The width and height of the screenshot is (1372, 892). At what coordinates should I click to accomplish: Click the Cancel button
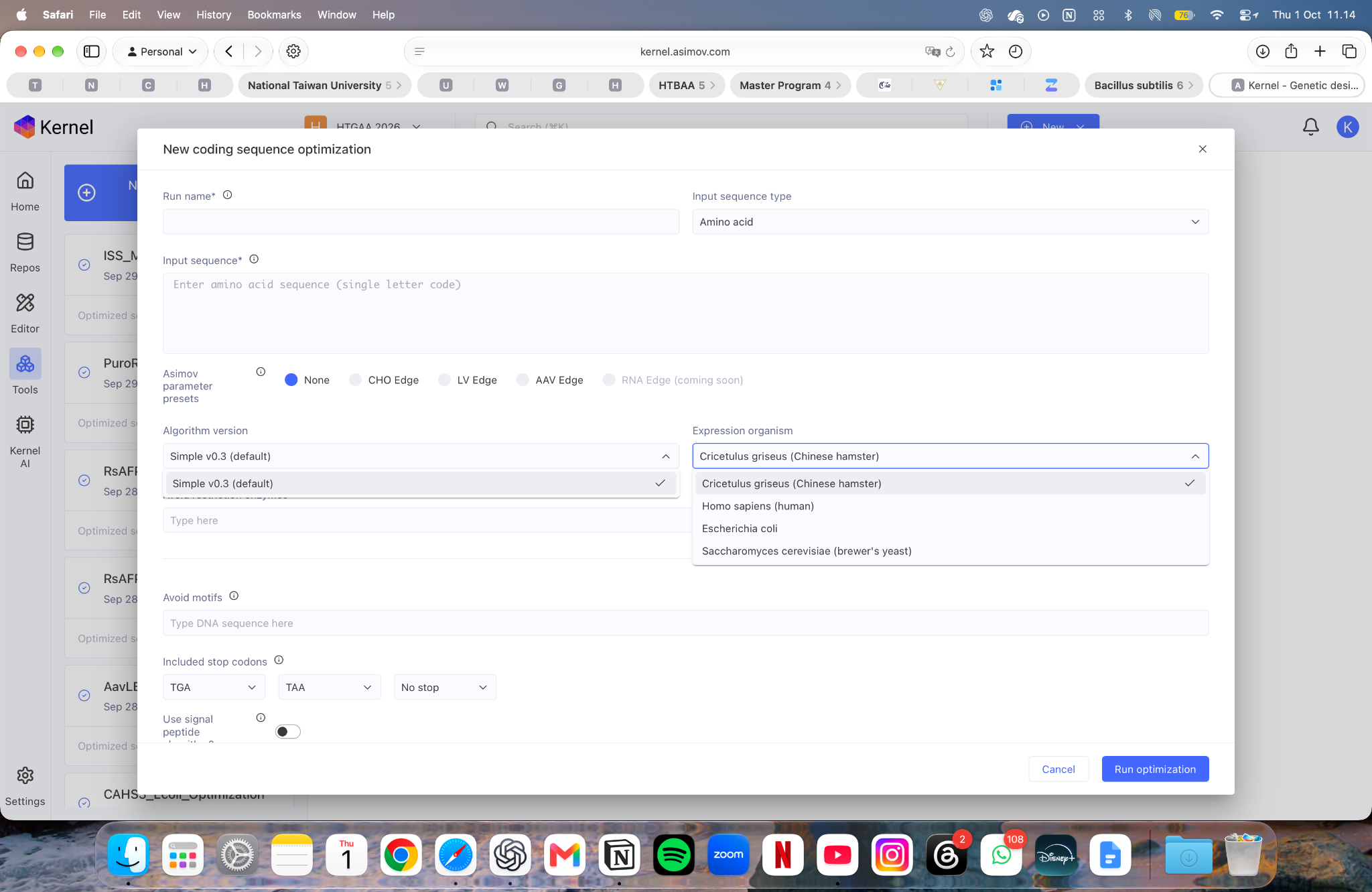coord(1058,769)
